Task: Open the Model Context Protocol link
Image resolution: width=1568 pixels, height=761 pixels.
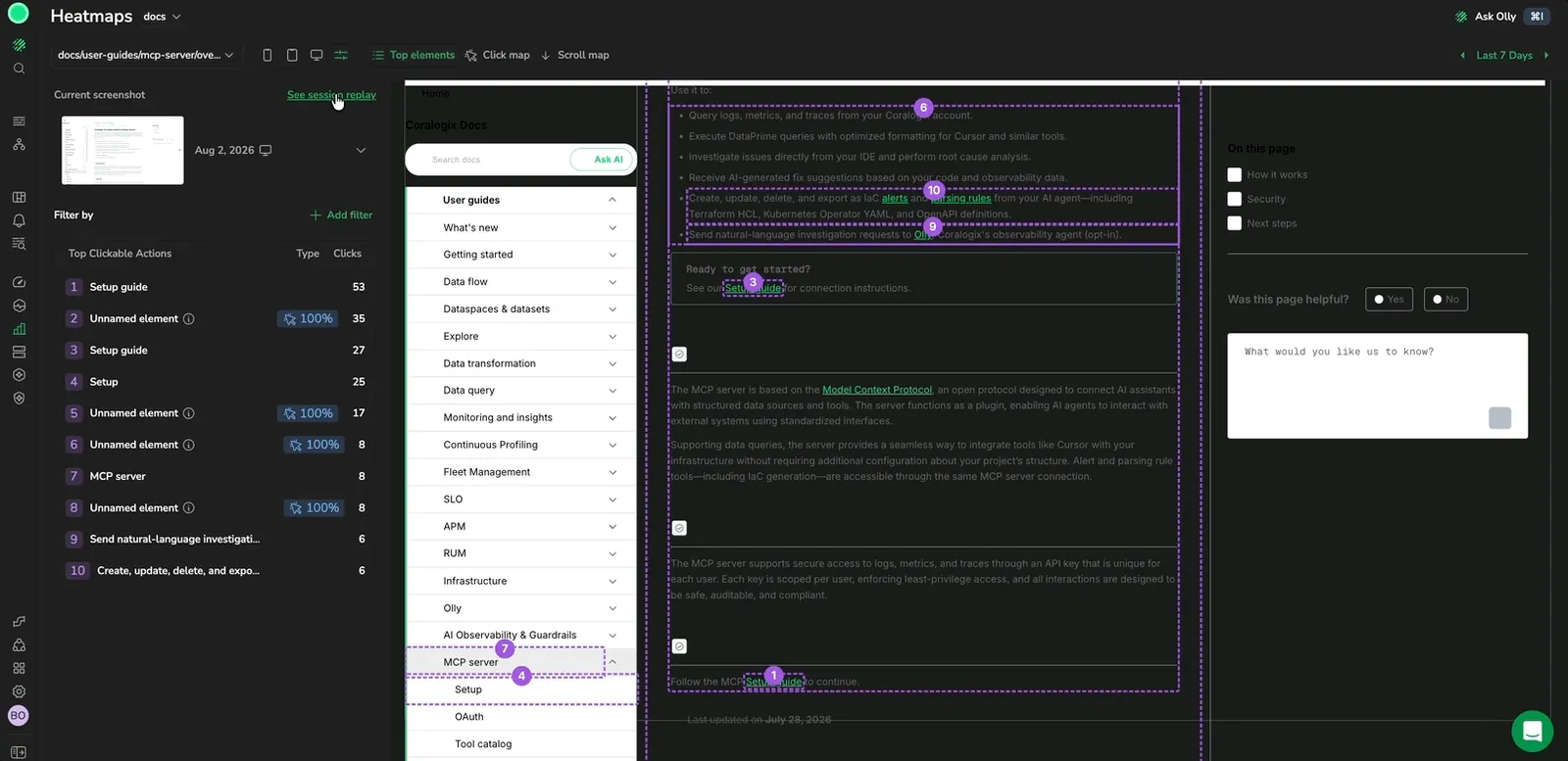Action: tap(877, 390)
